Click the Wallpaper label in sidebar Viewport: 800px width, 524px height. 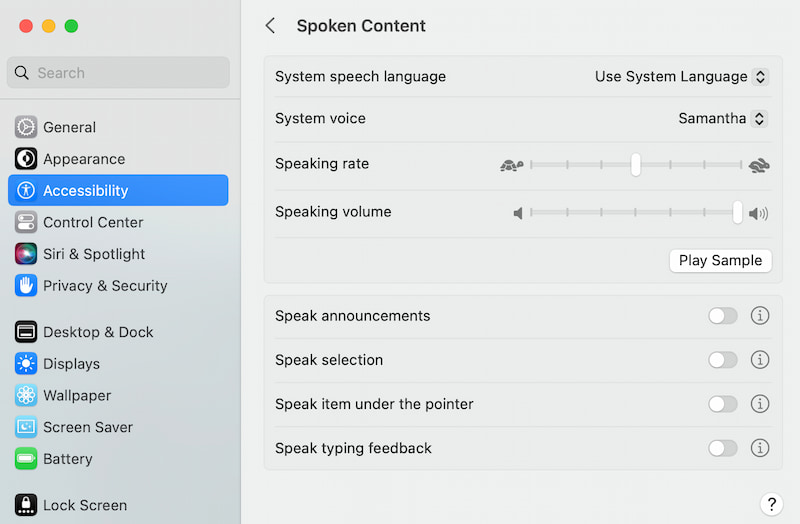(x=77, y=395)
